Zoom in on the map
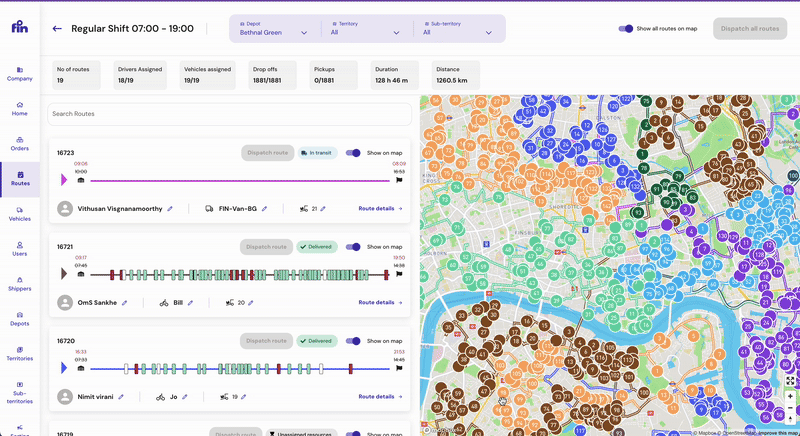Image resolution: width=800 pixels, height=436 pixels. point(790,396)
